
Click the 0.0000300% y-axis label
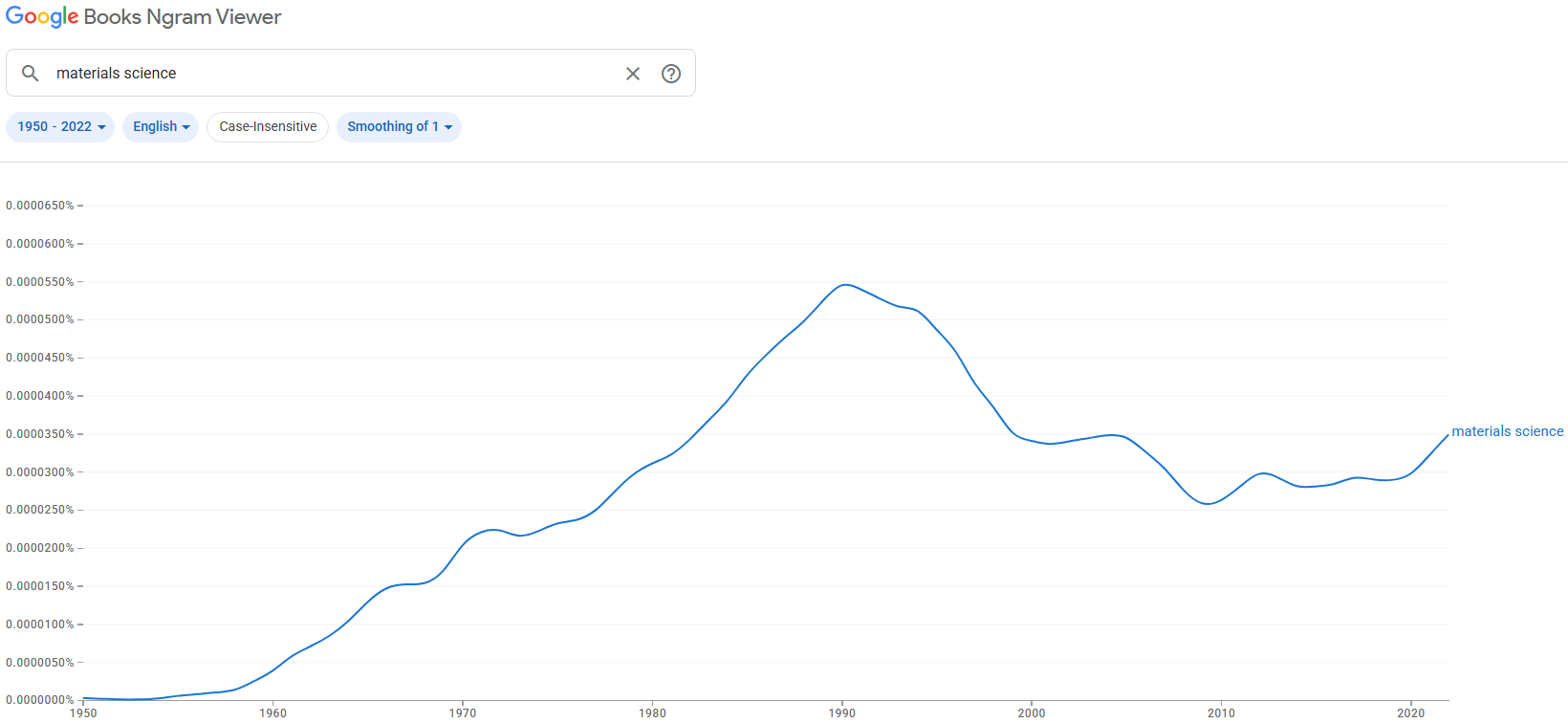pyautogui.click(x=40, y=472)
